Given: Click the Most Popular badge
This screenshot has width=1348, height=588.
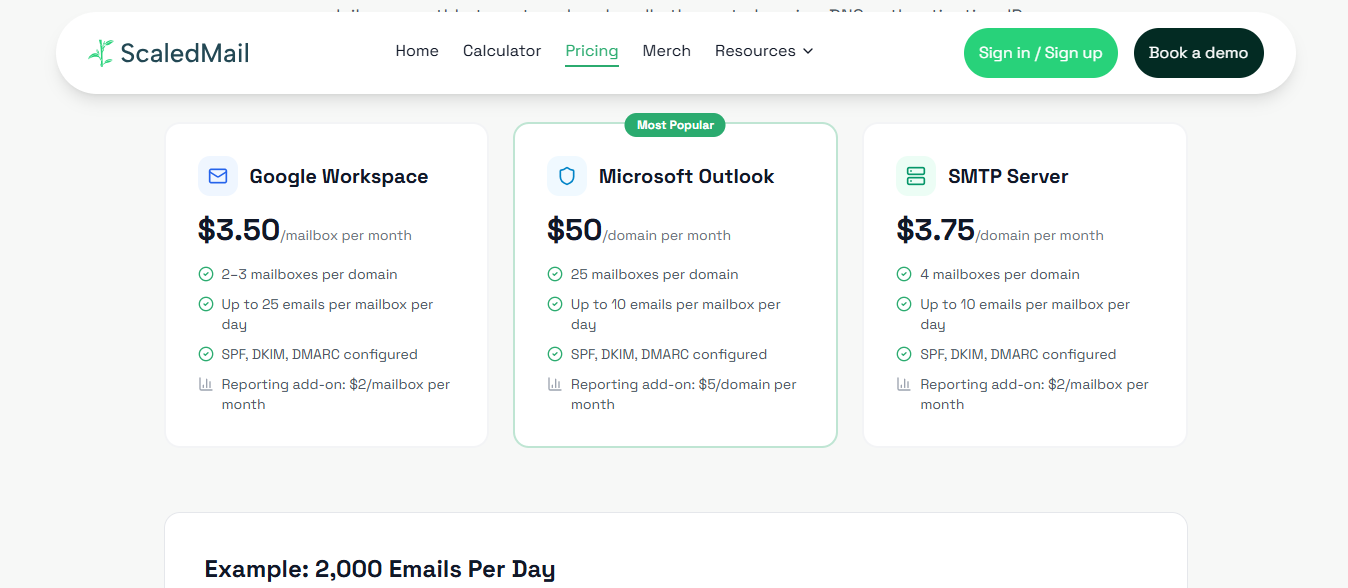Looking at the screenshot, I should (675, 125).
